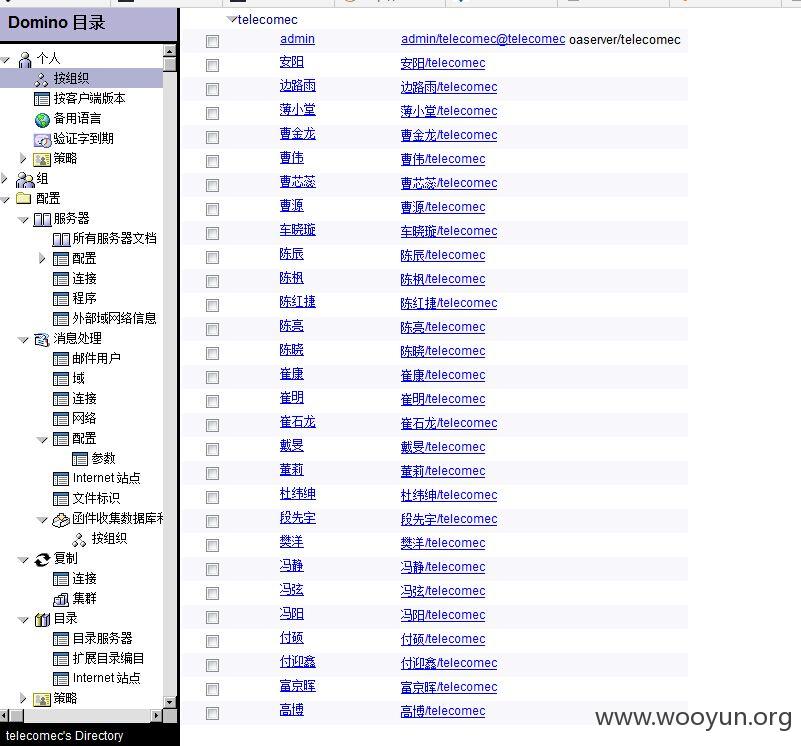This screenshot has height=746, width=801.
Task: Click the 服务器 book icon
Action: coord(42,219)
